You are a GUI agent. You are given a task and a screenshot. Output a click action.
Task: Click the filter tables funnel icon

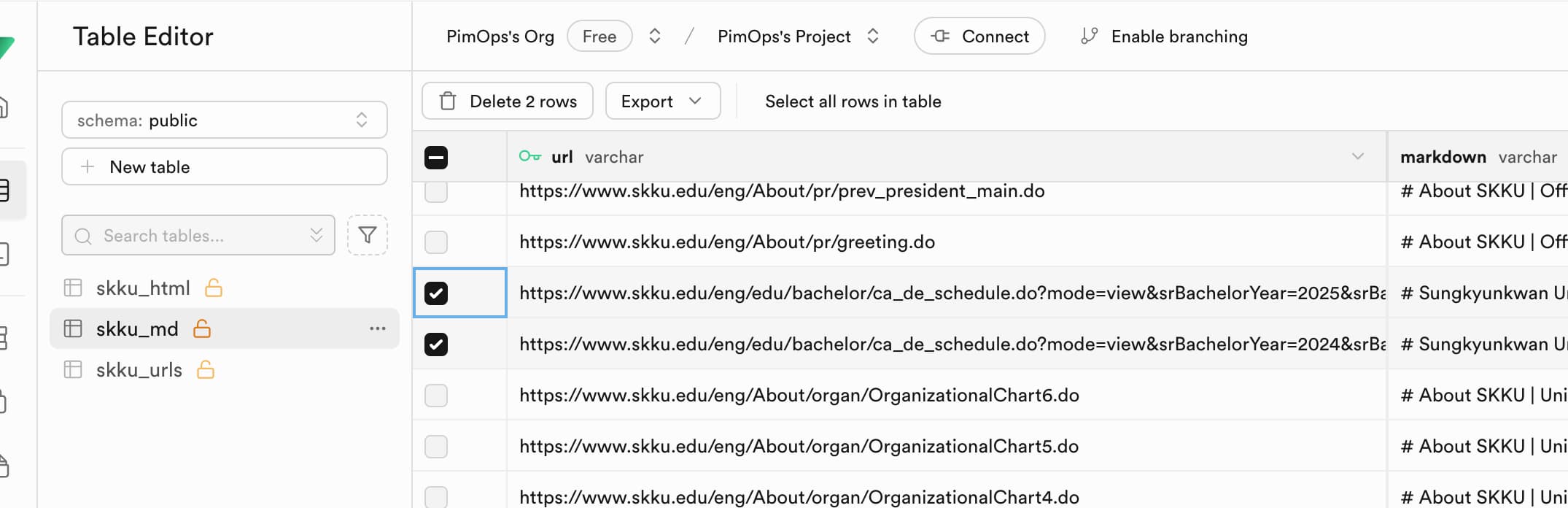coord(368,235)
